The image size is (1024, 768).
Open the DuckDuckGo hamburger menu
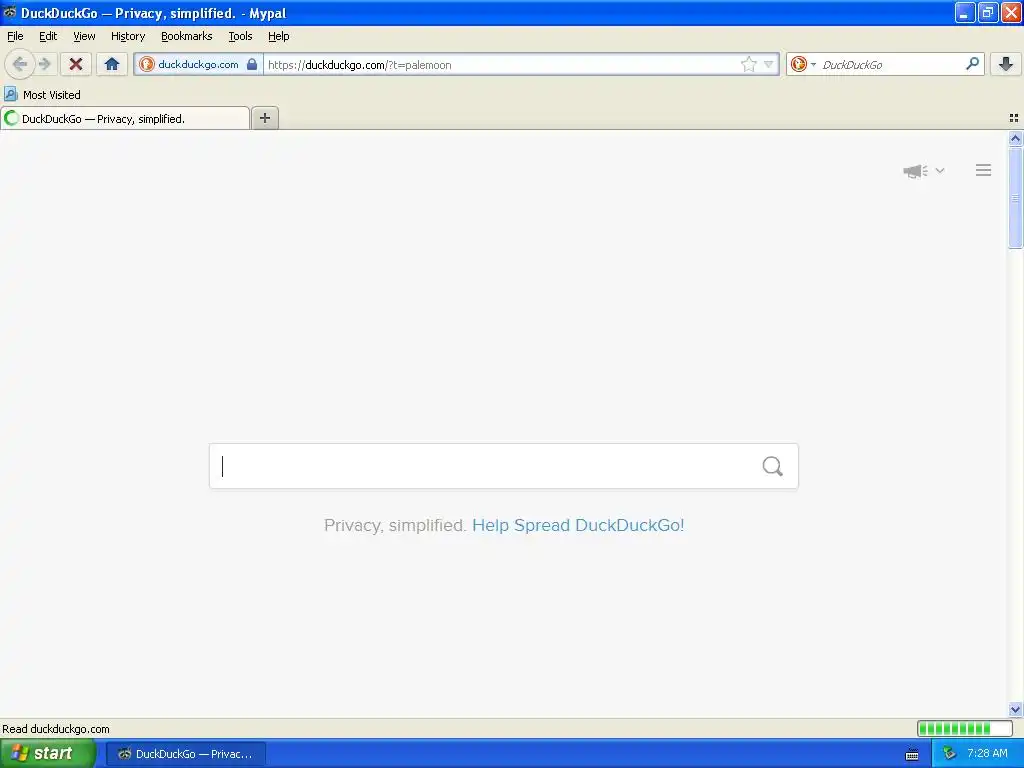click(984, 170)
